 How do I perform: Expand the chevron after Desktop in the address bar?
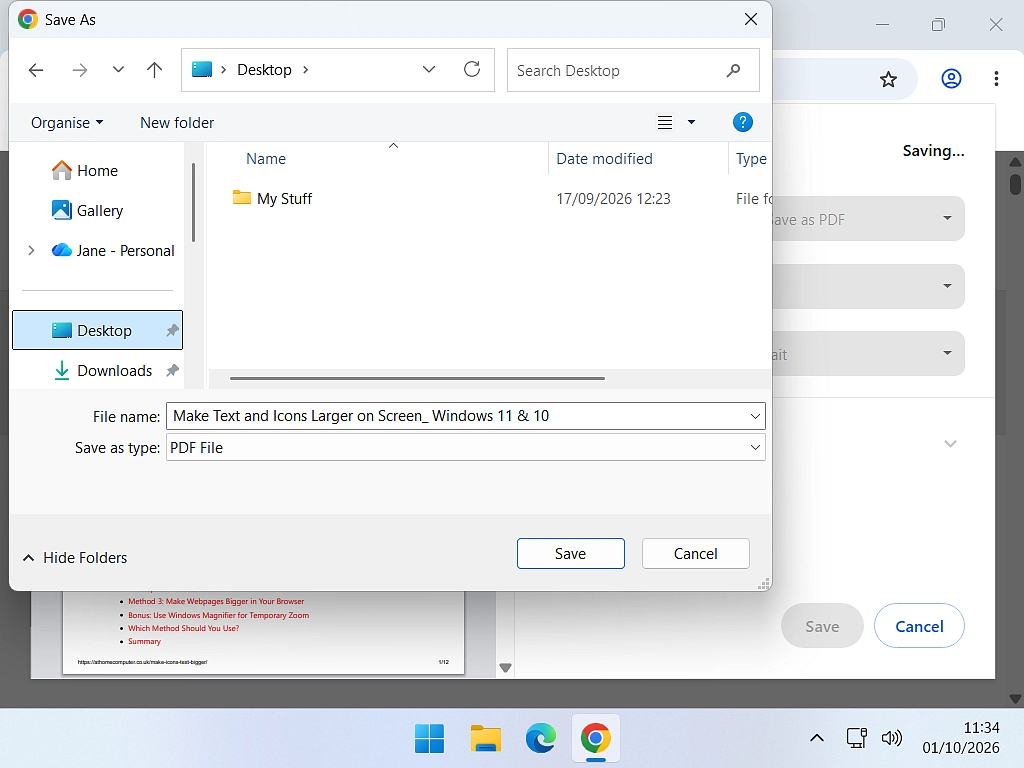pos(305,70)
